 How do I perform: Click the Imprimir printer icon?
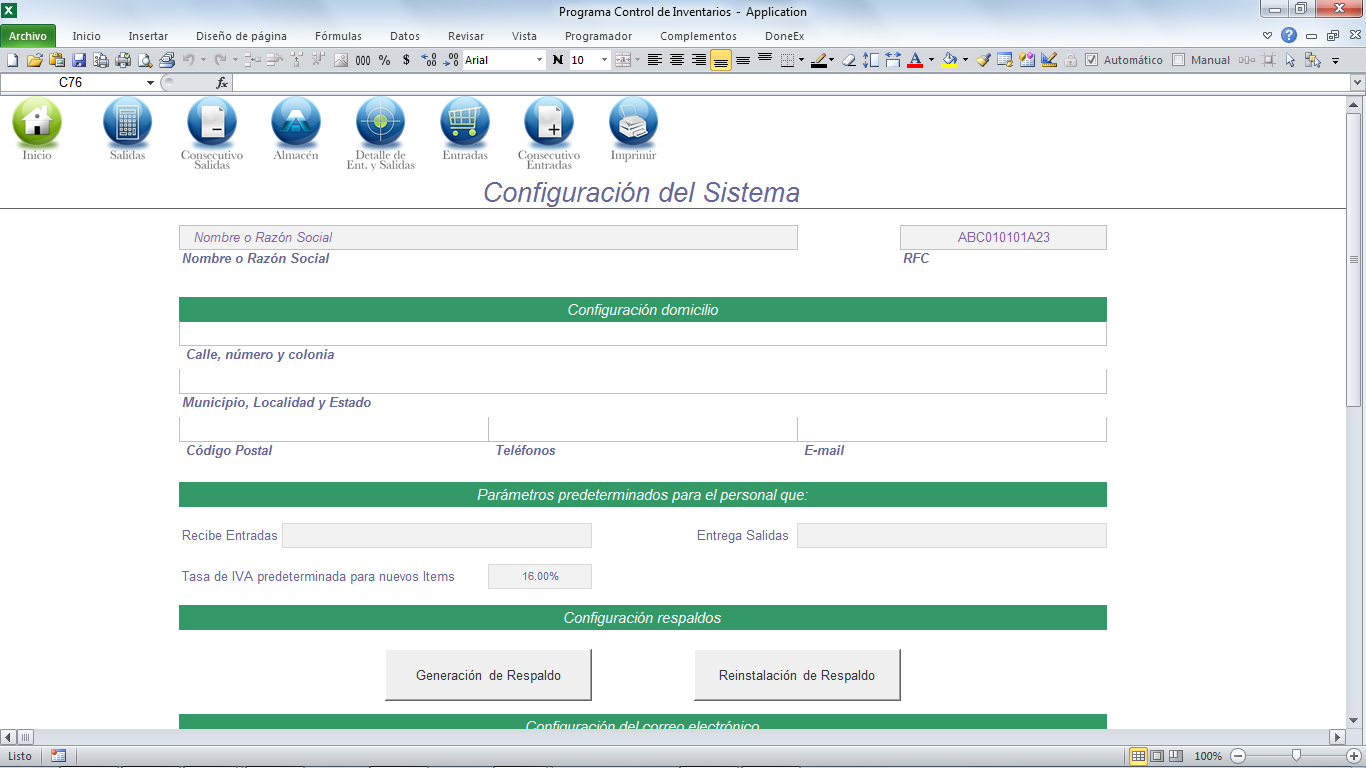point(633,122)
